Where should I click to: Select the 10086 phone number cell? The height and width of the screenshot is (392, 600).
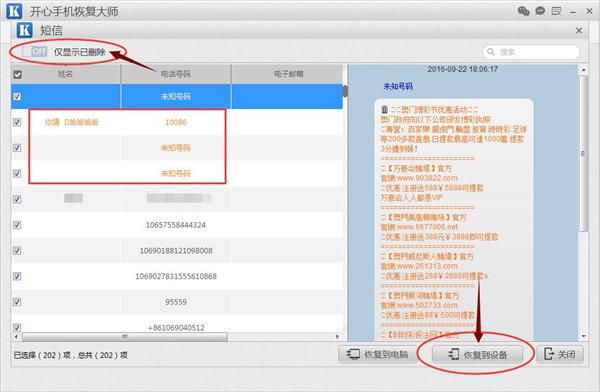click(176, 122)
